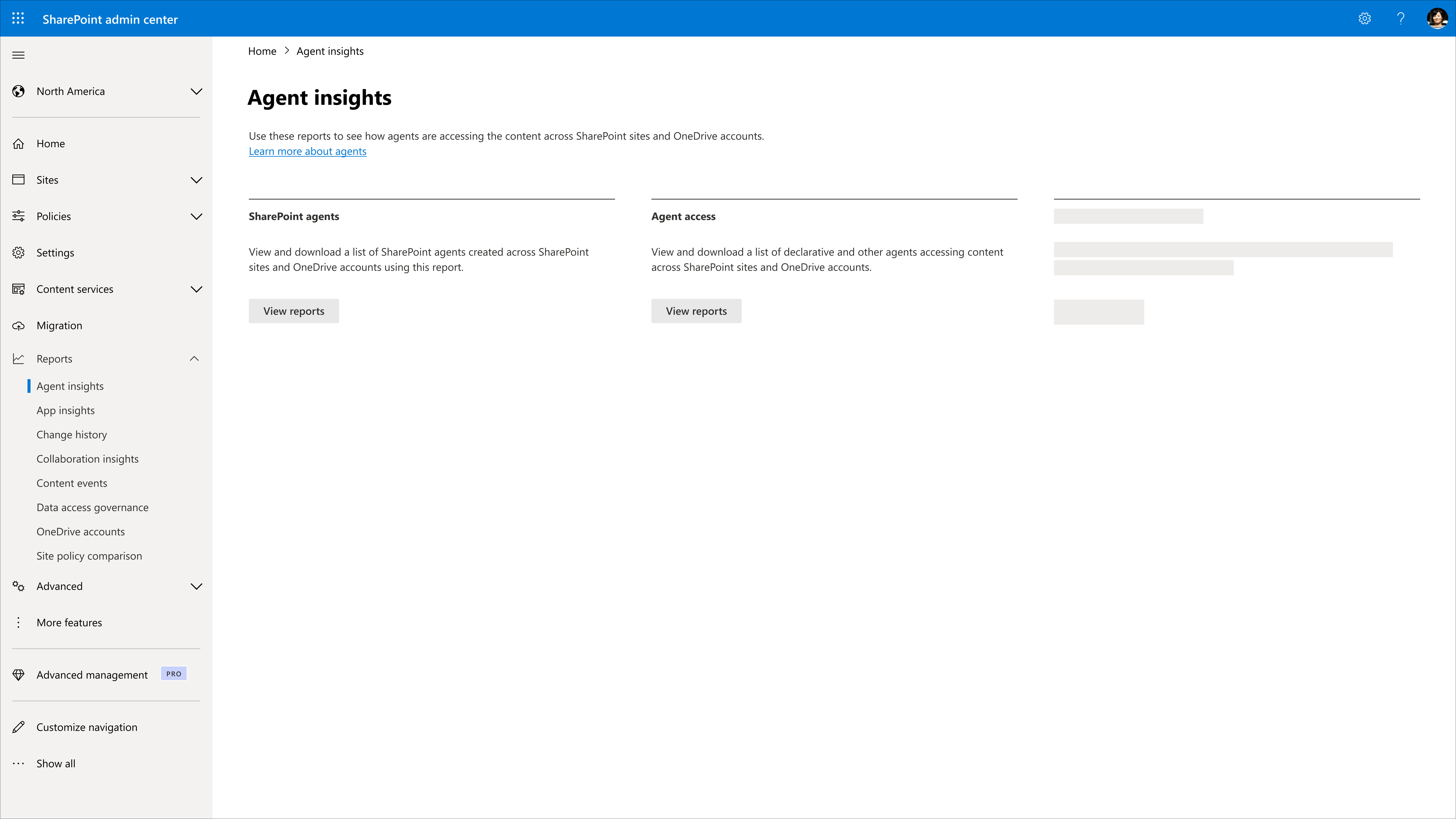
Task: Select Data access governance report
Action: 92,507
